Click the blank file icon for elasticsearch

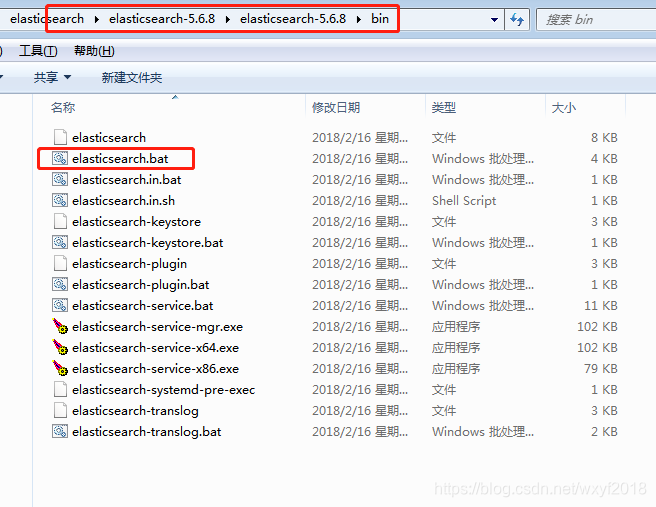pyautogui.click(x=60, y=137)
